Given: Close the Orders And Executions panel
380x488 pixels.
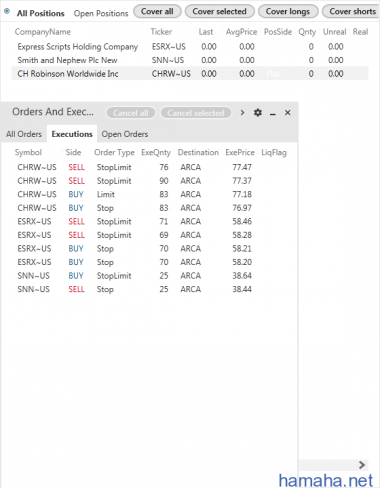Looking at the screenshot, I should tap(288, 113).
